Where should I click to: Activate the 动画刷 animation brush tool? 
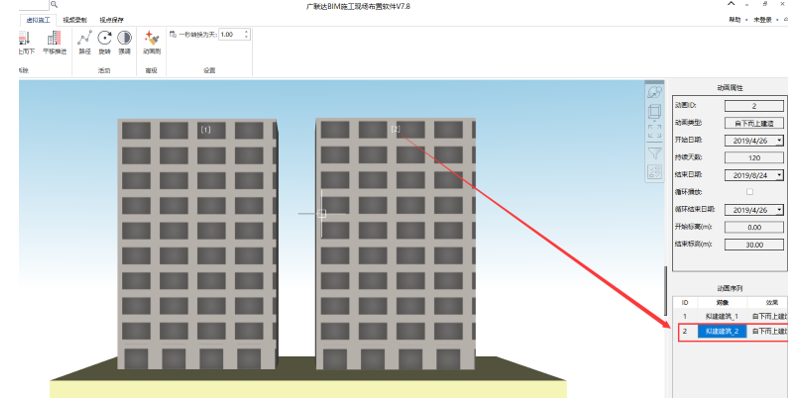(152, 42)
